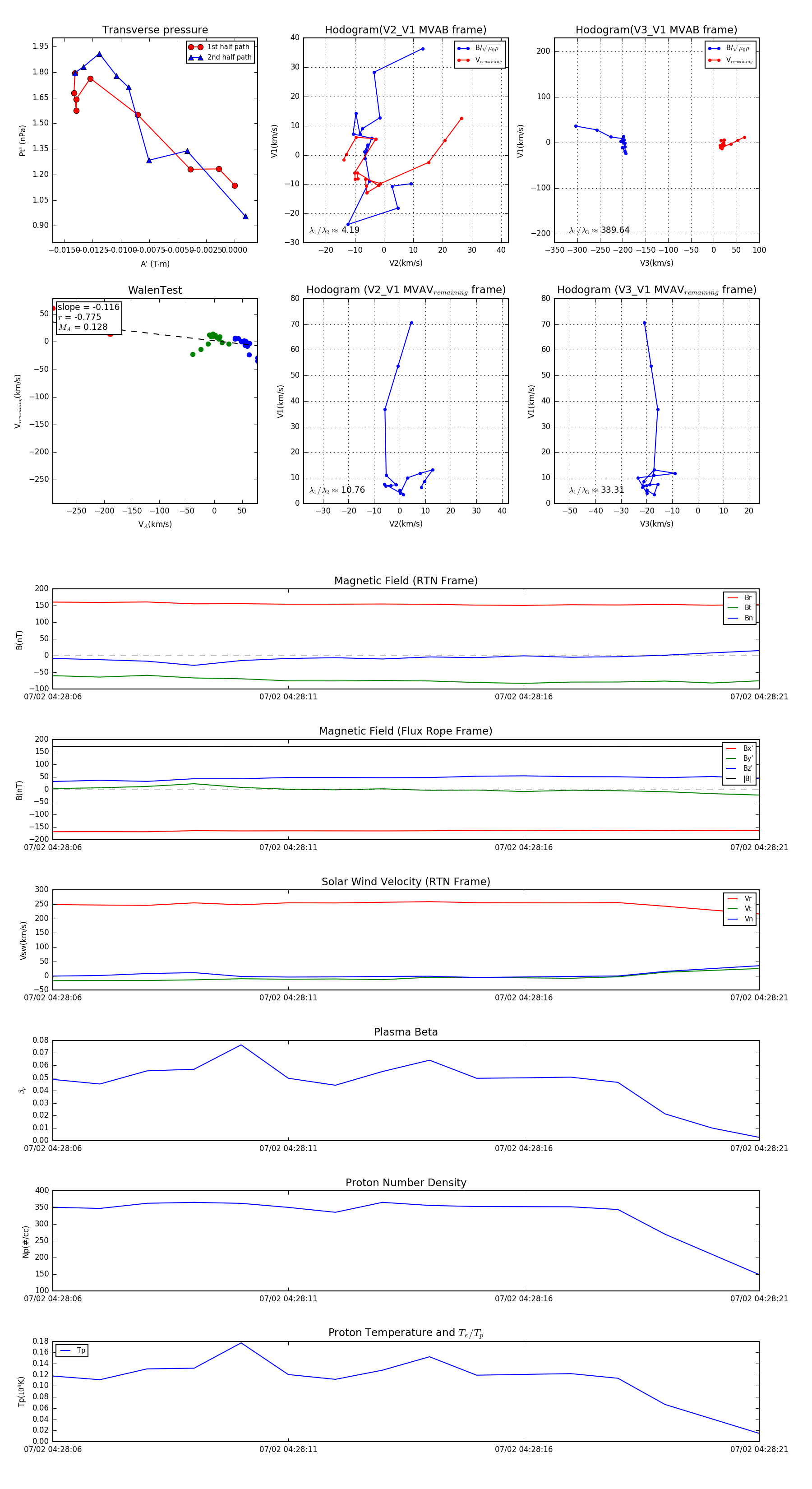The image size is (812, 1489).
Task: Click the 'Bn' legend entry in the RTN magnetic field plot
Action: [x=740, y=618]
